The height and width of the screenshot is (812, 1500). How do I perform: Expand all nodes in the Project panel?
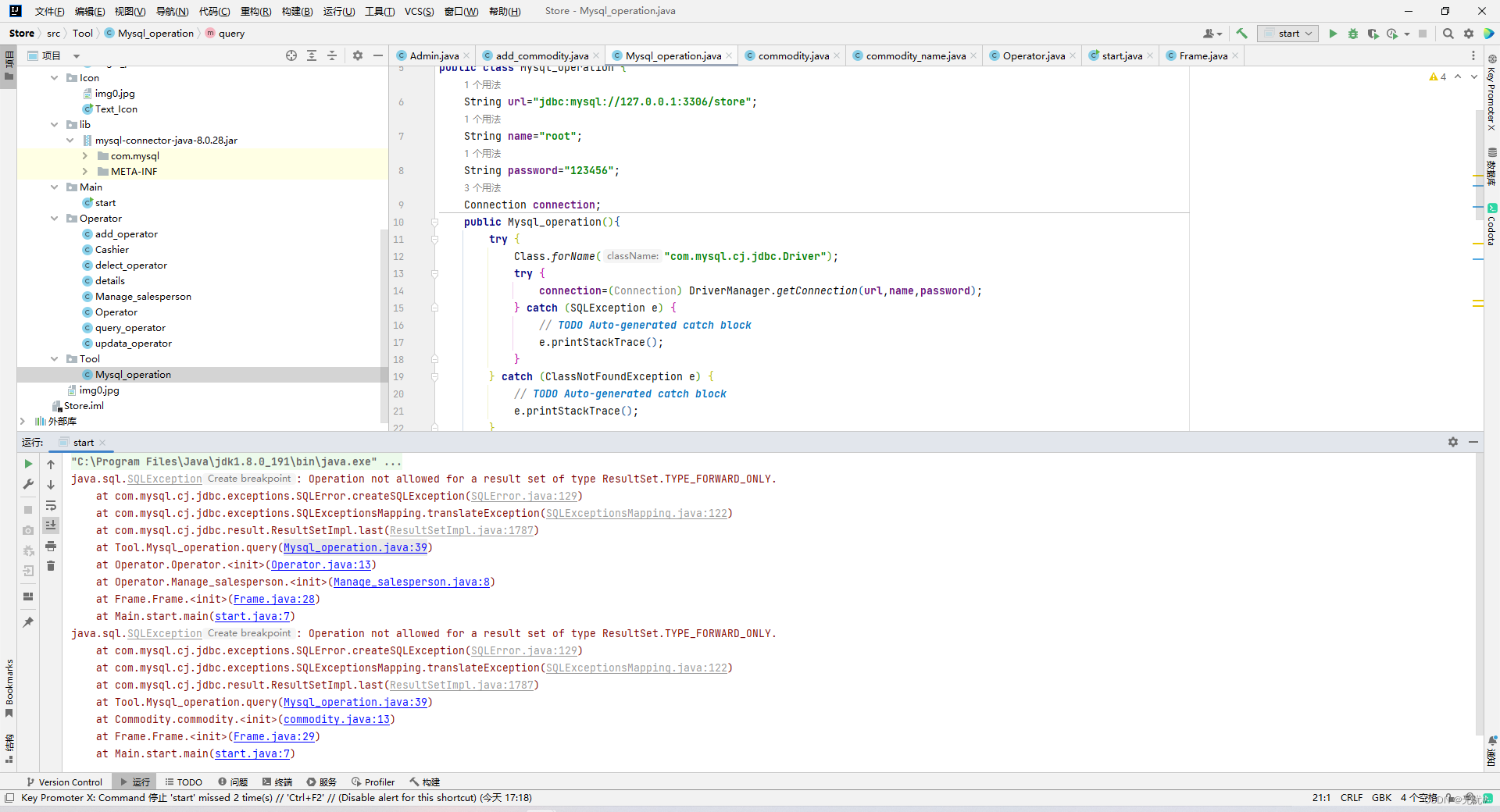(x=312, y=55)
